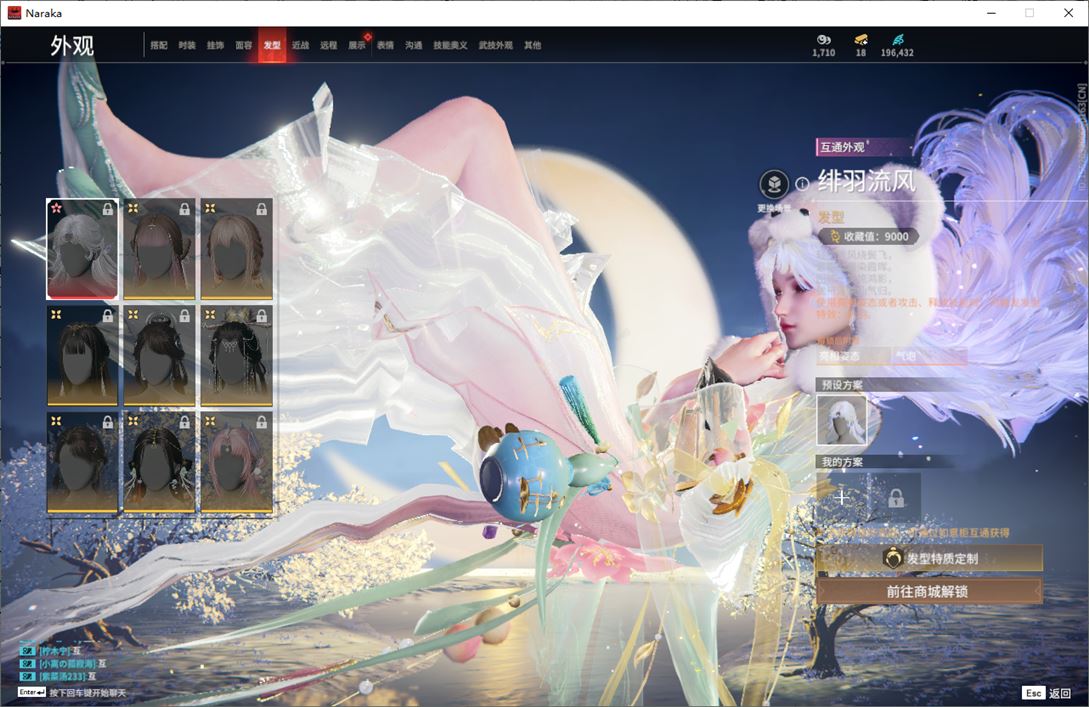Minimize the Naraka window

point(991,13)
